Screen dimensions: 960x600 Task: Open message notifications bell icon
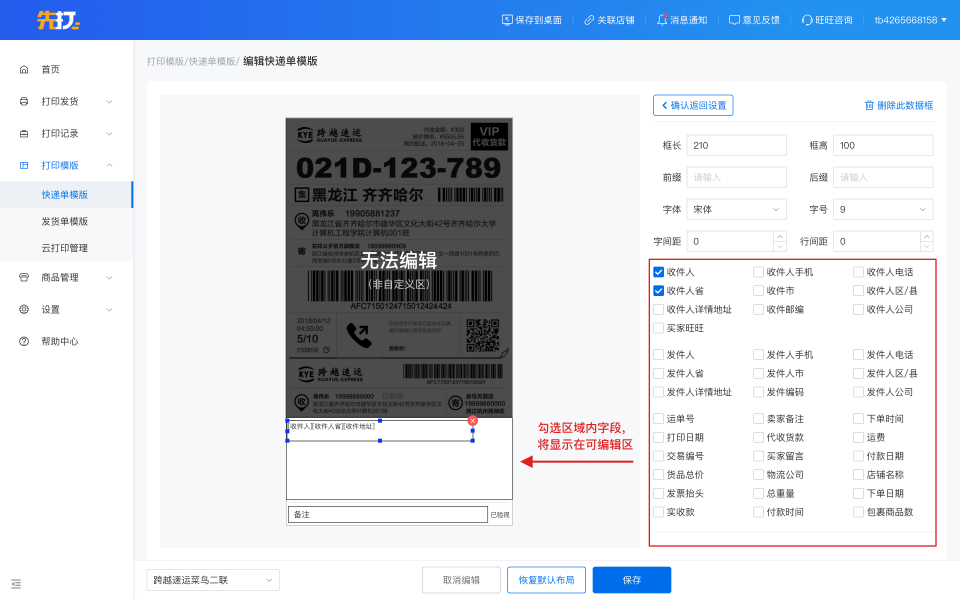[662, 20]
